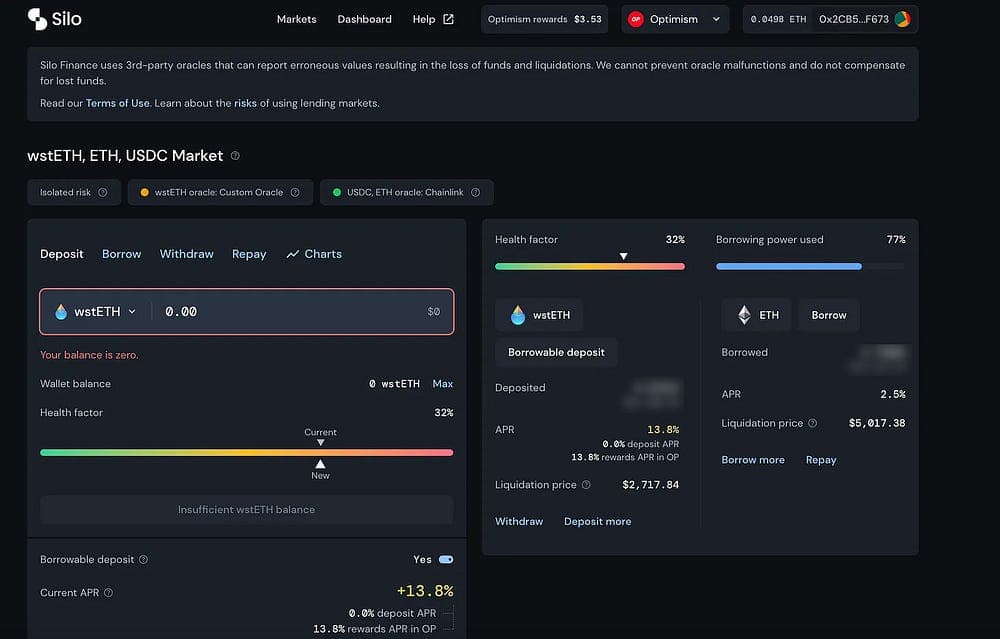Click the Insufficient wstETH balance button

[x=246, y=510]
